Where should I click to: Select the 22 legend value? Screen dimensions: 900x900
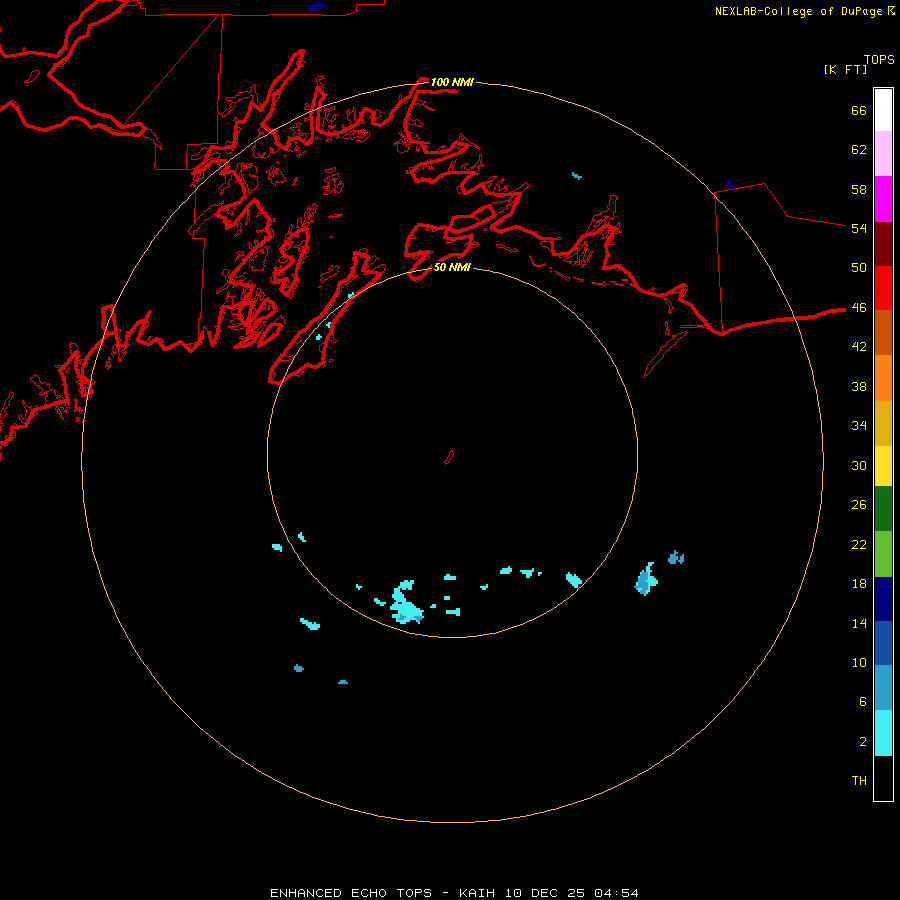859,545
